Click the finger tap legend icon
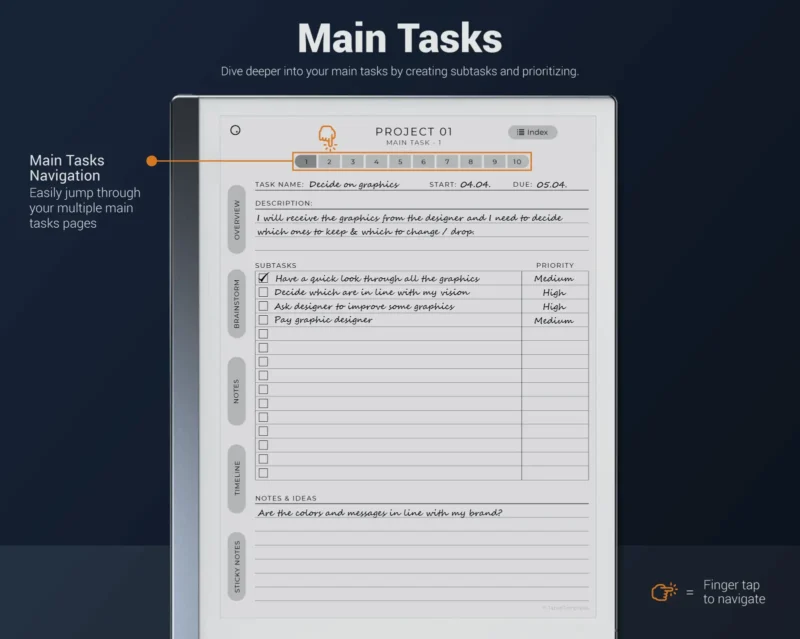The image size is (800, 639). pyautogui.click(x=664, y=592)
